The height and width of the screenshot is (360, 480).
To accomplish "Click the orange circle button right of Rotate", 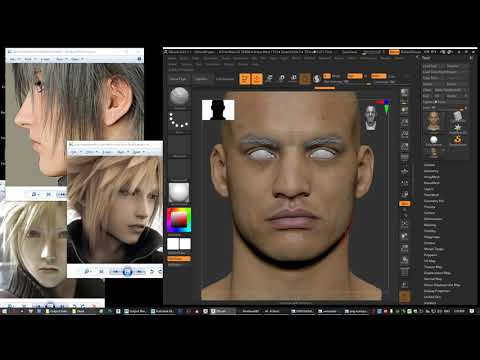I will [x=305, y=79].
